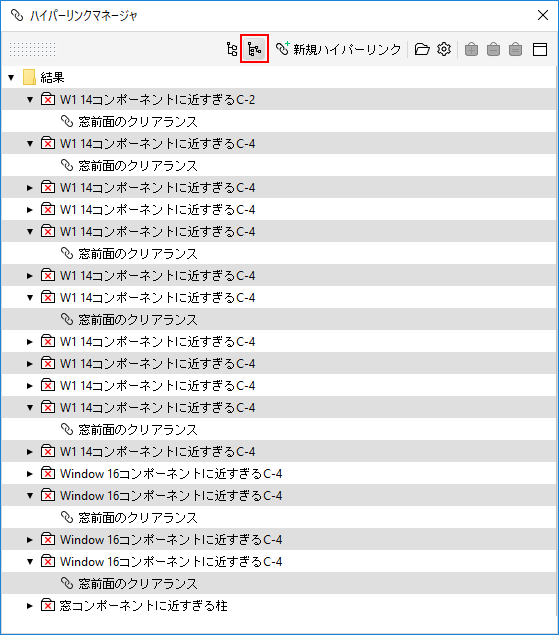This screenshot has width=559, height=635.
Task: Click the remove-from-basket minus icon
Action: click(493, 49)
